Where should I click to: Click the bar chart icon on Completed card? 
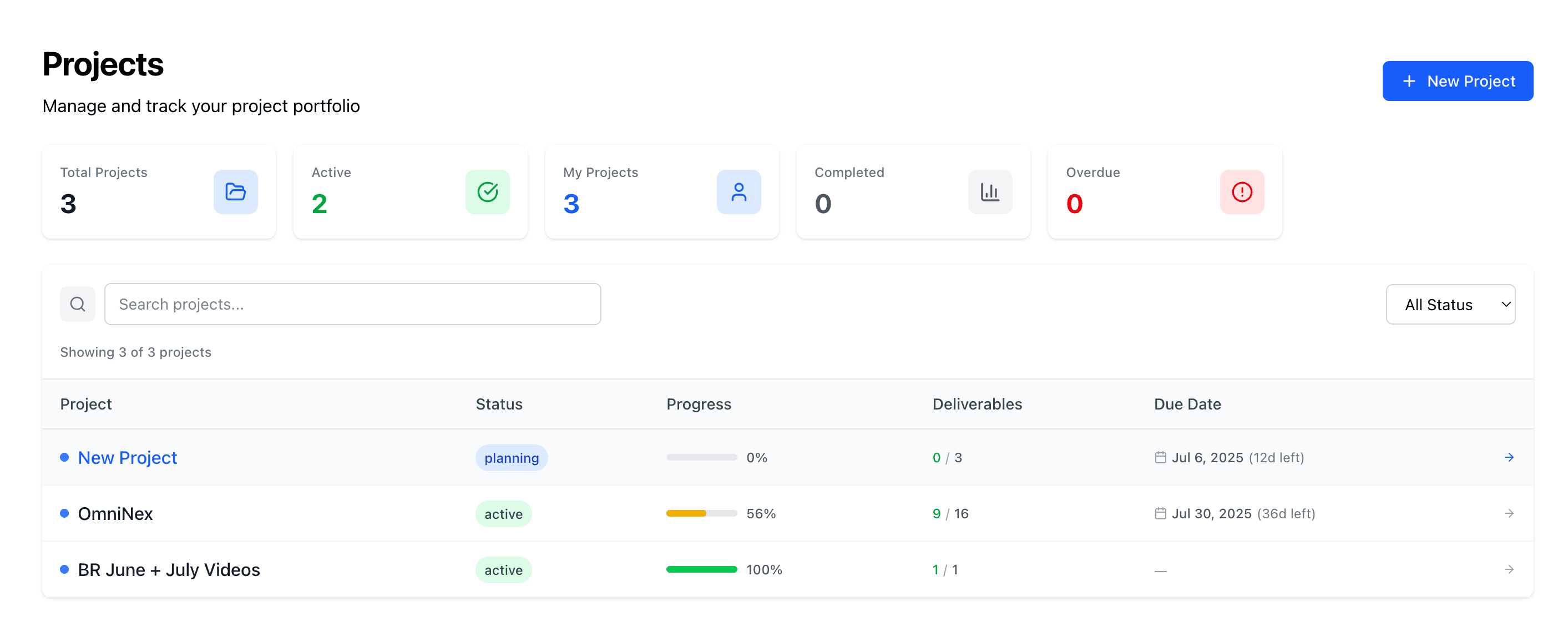click(990, 192)
